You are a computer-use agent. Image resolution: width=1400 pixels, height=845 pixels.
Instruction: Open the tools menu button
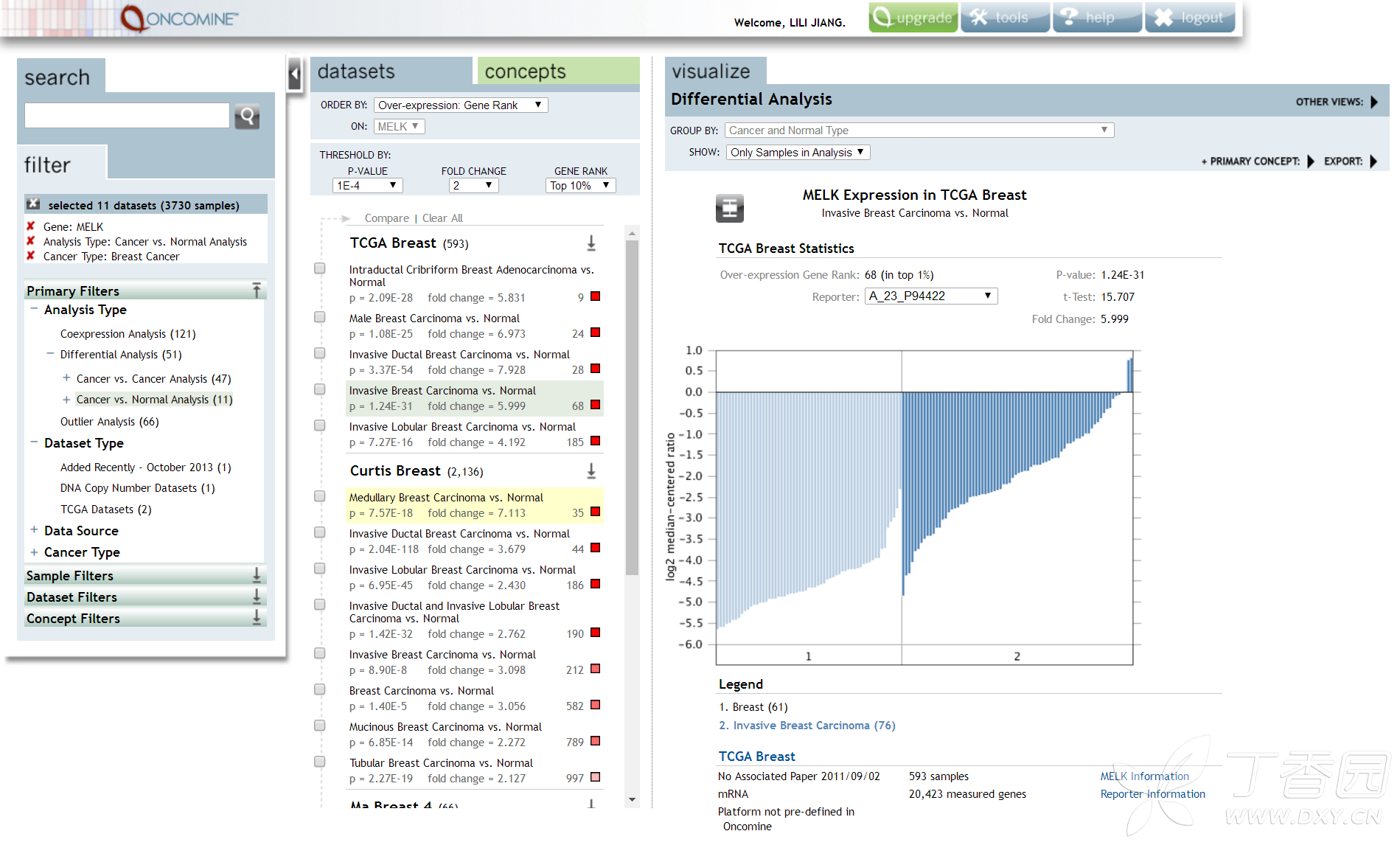1005,18
